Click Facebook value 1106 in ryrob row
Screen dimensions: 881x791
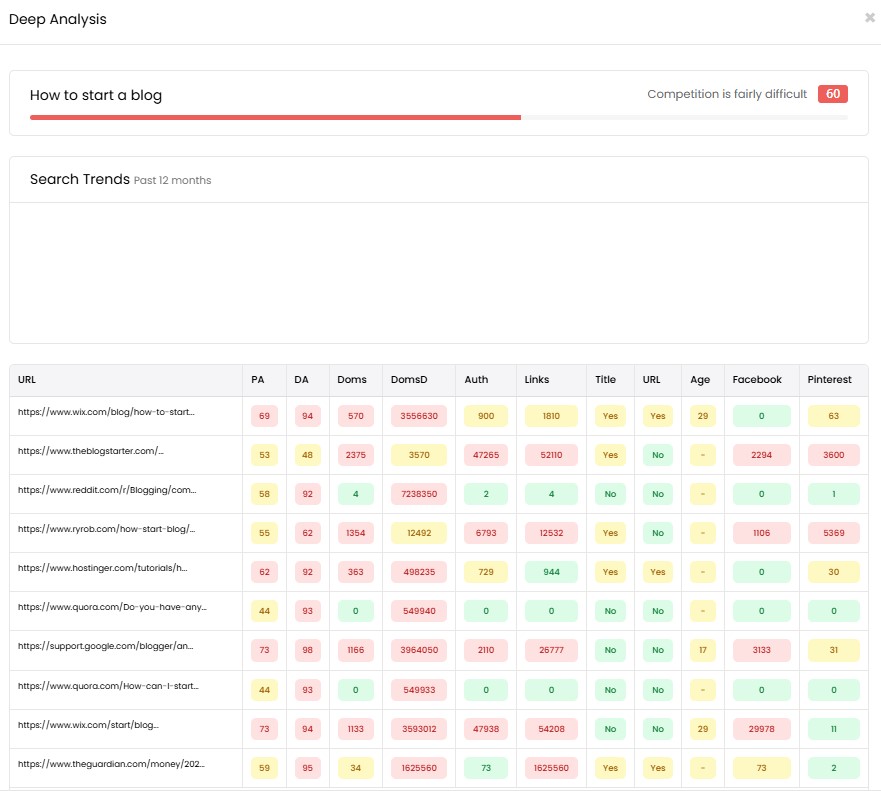(762, 533)
